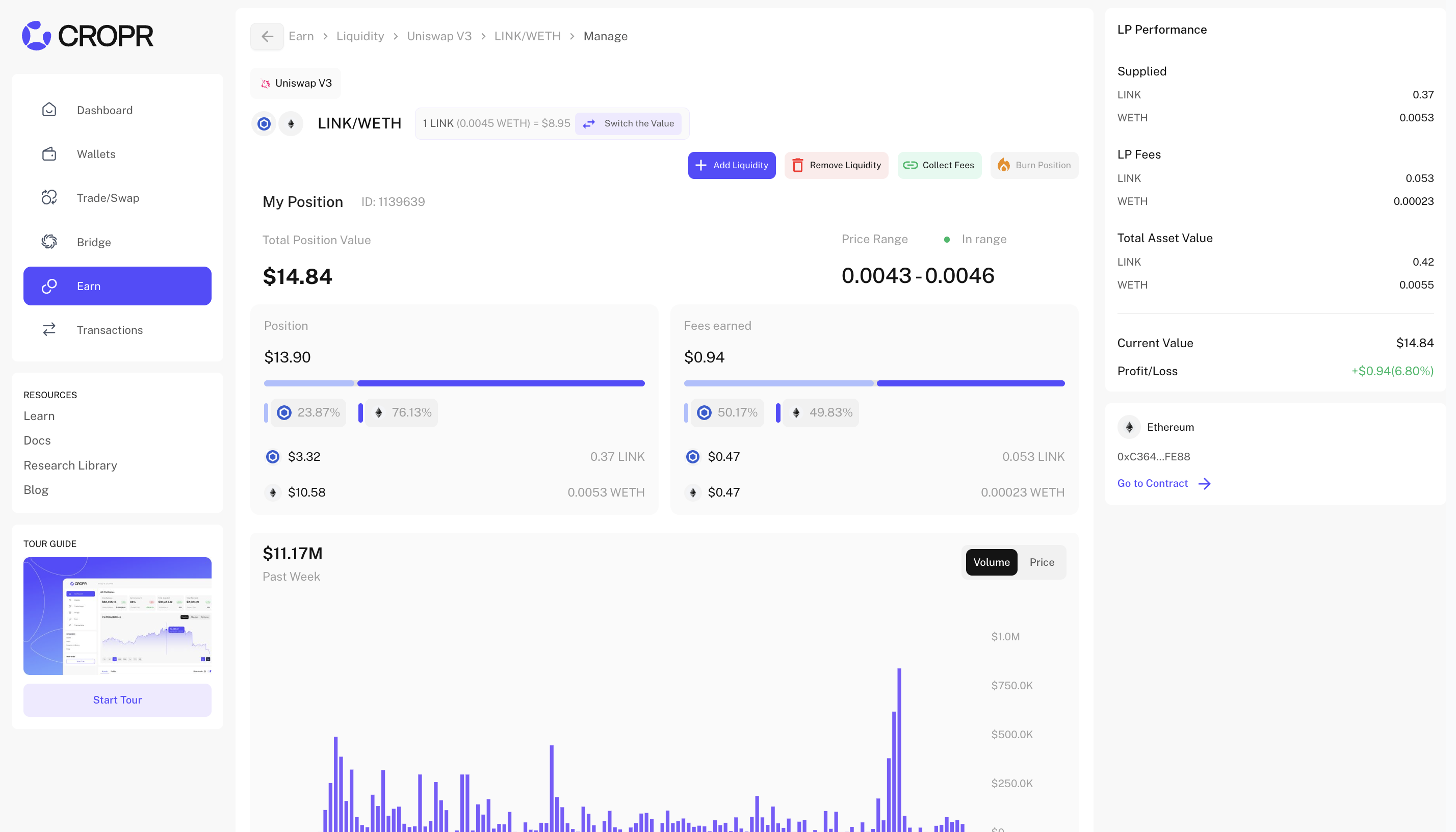
Task: Click the link icon on Collect Fees
Action: click(911, 165)
